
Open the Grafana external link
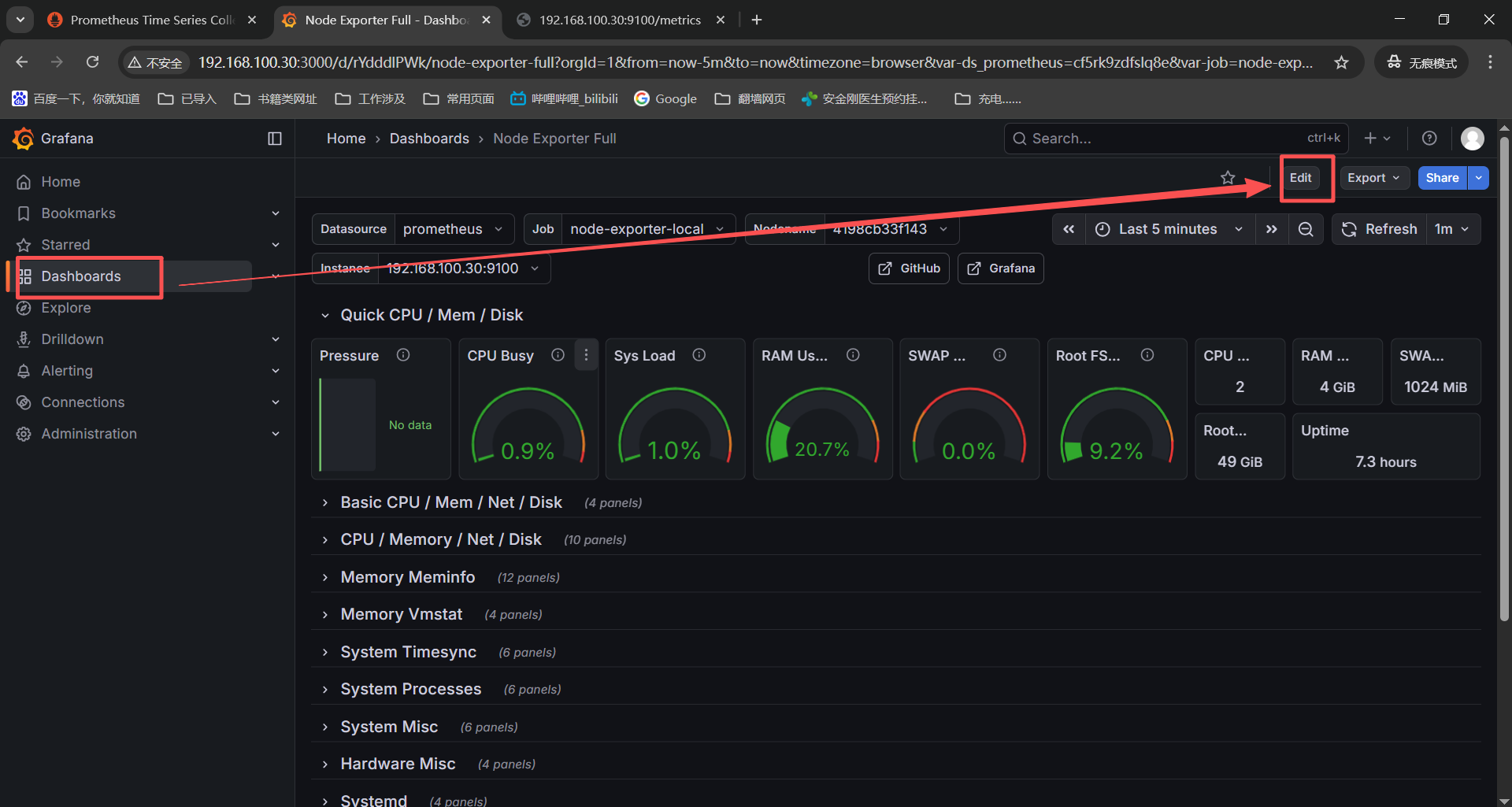point(1000,268)
